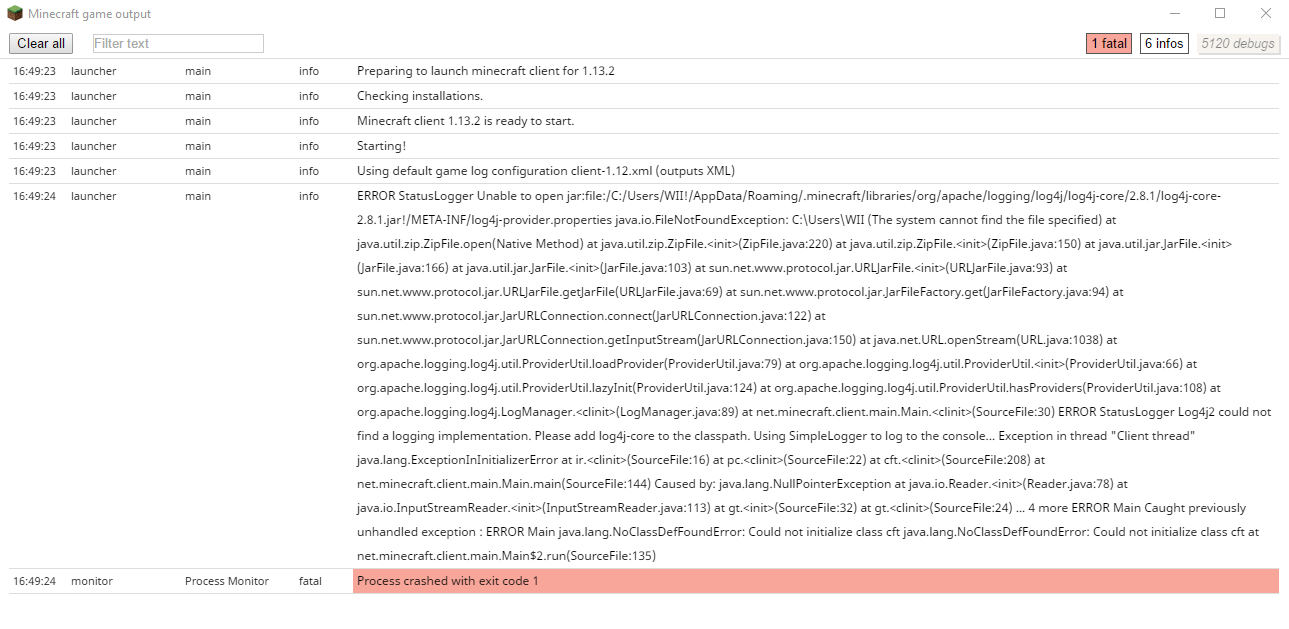Click the 'Using default game log configuration' entry
The width and height of the screenshot is (1289, 629).
tap(545, 171)
